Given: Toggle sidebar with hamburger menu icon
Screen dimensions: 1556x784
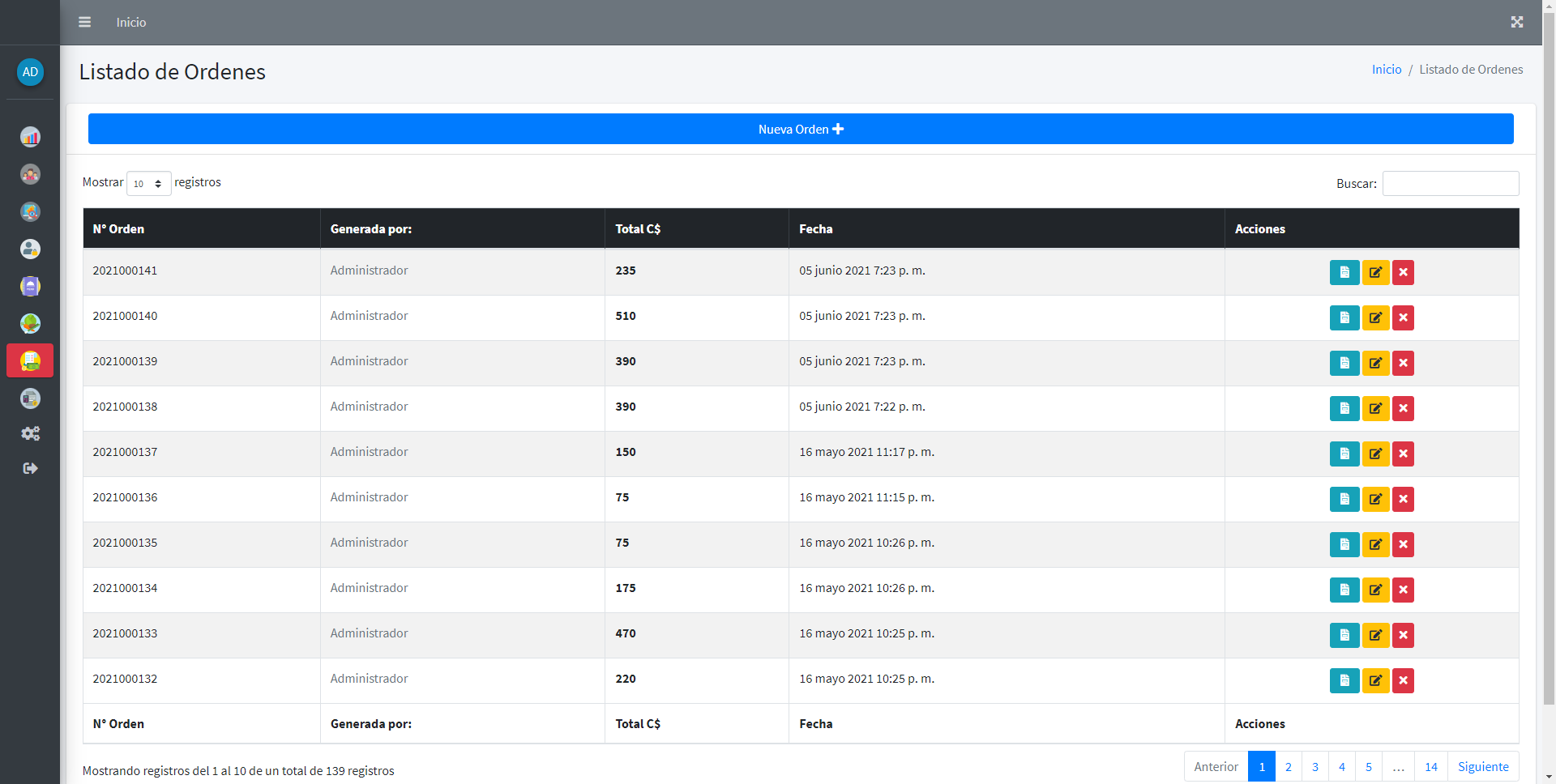Looking at the screenshot, I should coord(84,22).
